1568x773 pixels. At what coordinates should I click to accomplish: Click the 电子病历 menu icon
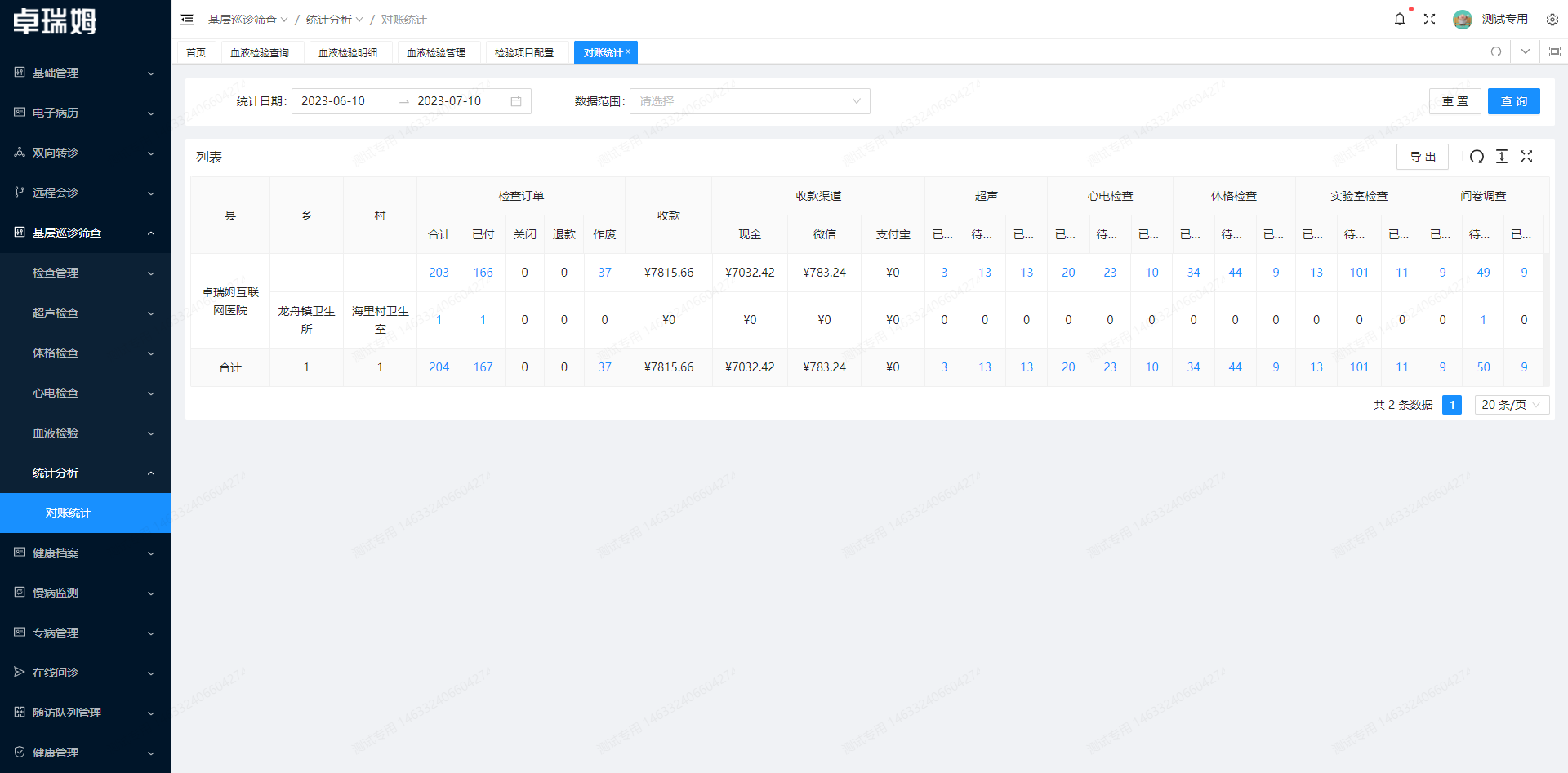pos(20,112)
